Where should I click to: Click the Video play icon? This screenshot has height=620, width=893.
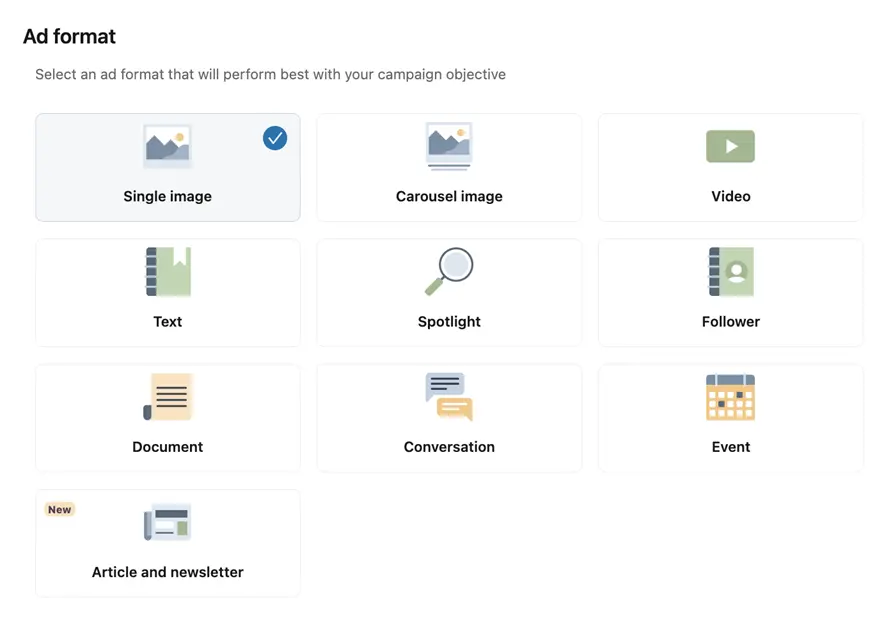point(730,146)
